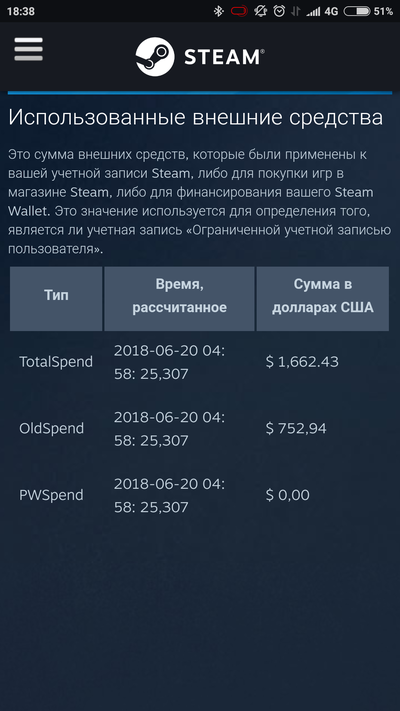
Task: Tap the TotalSpend timestamp cell
Action: [x=170, y=362]
